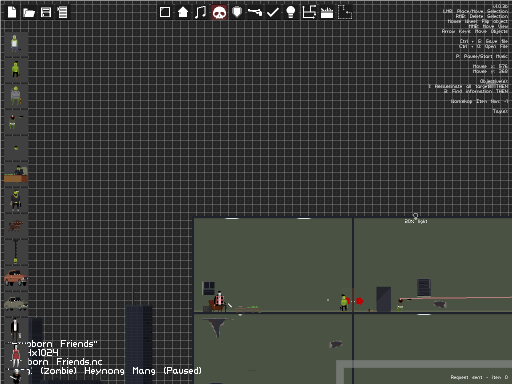Click the red arrow marker by the wall

coord(360,301)
